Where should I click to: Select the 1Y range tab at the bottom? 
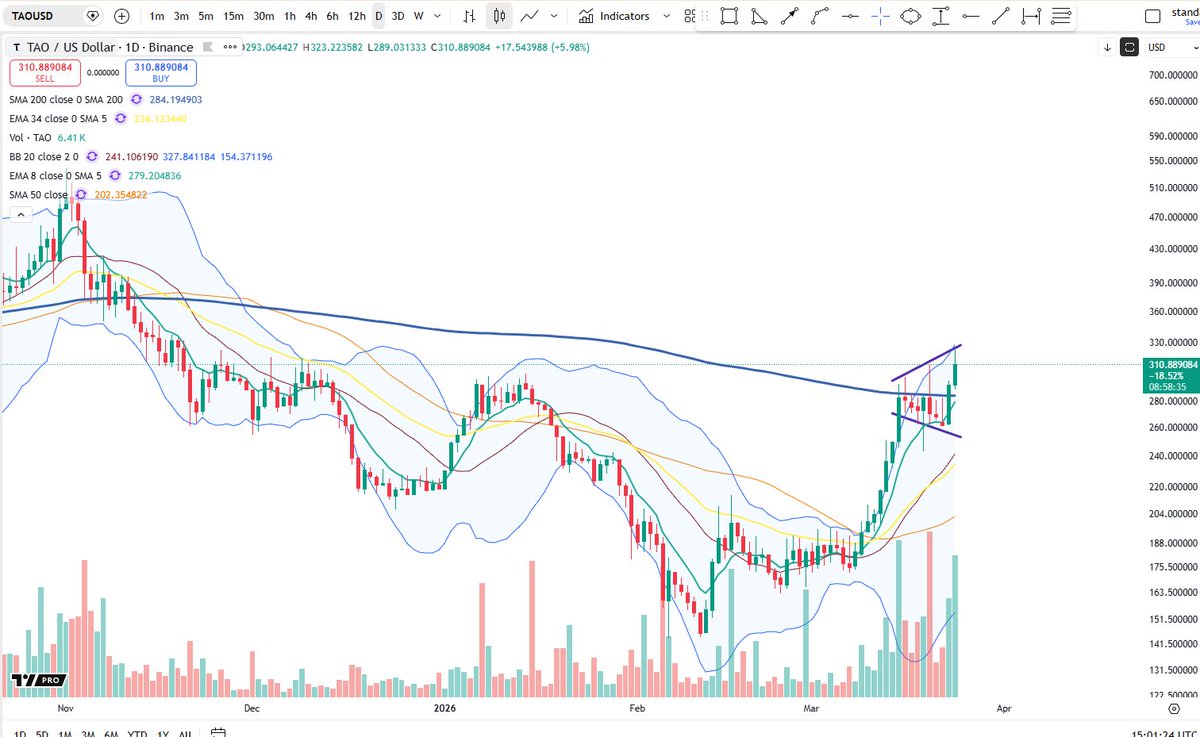click(160, 733)
